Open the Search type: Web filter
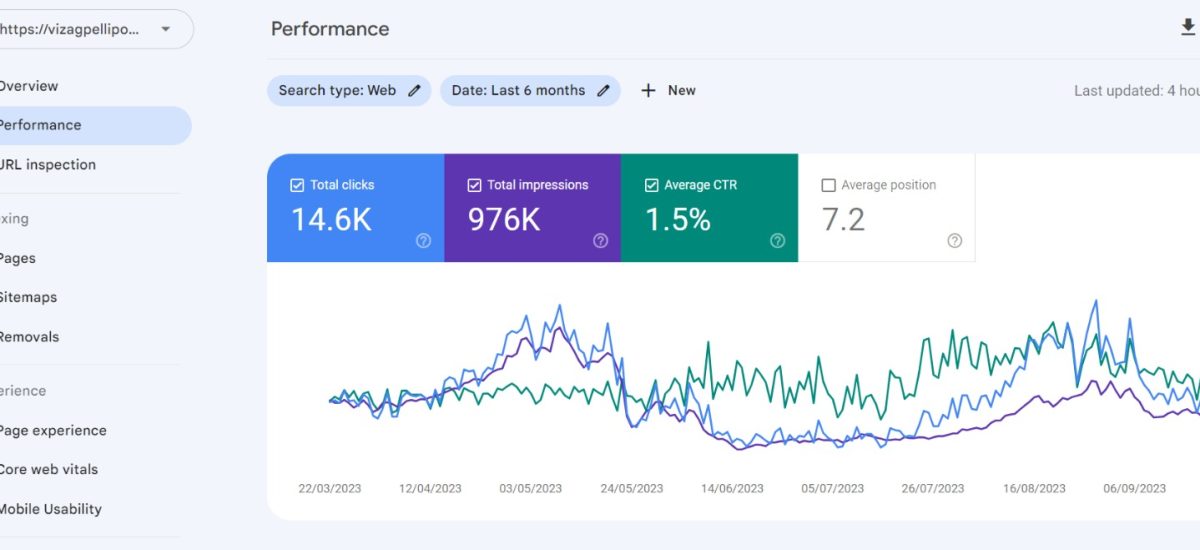The width and height of the screenshot is (1200, 550). coord(337,91)
